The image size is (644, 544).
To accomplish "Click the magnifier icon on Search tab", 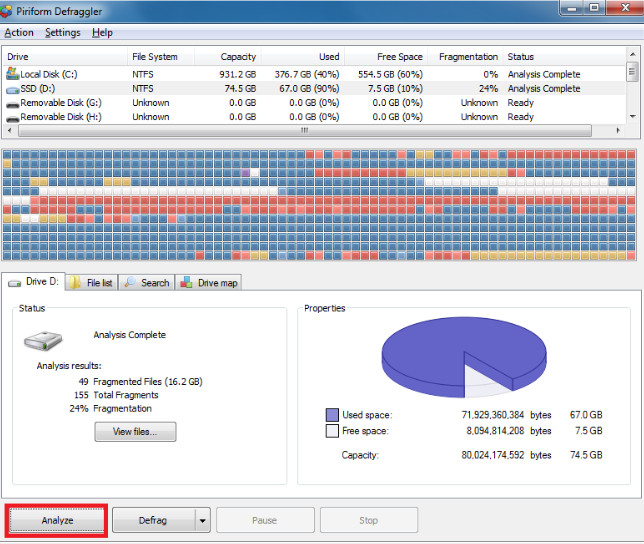I will pyautogui.click(x=130, y=282).
